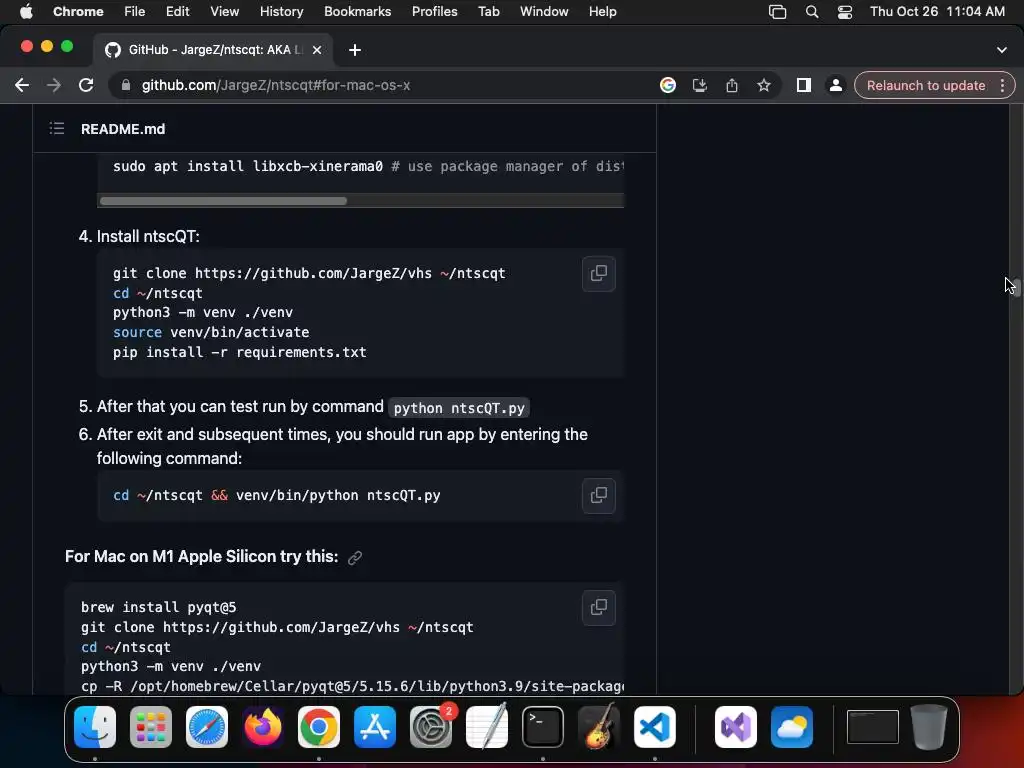The image size is (1024, 768).
Task: Open the Edit menu
Action: (x=177, y=11)
